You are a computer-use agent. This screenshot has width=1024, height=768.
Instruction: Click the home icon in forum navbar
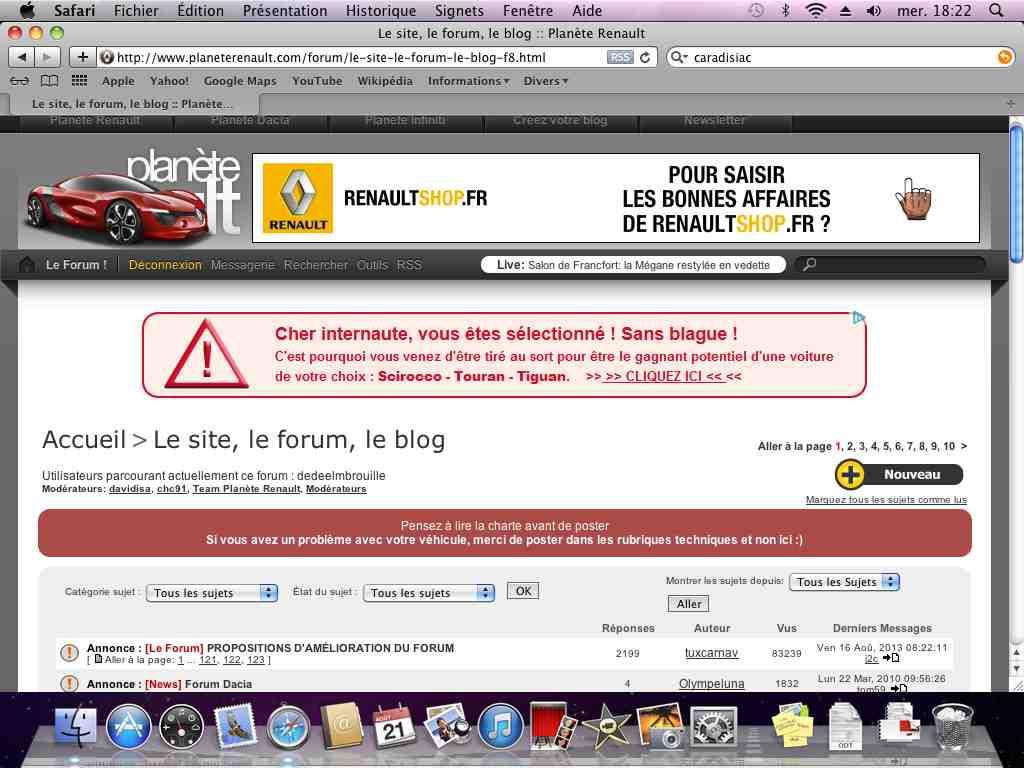[x=27, y=264]
